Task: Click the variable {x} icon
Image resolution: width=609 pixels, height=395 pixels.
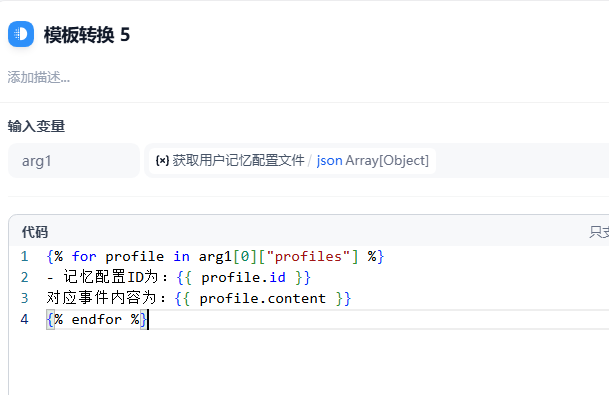Action: (162, 160)
